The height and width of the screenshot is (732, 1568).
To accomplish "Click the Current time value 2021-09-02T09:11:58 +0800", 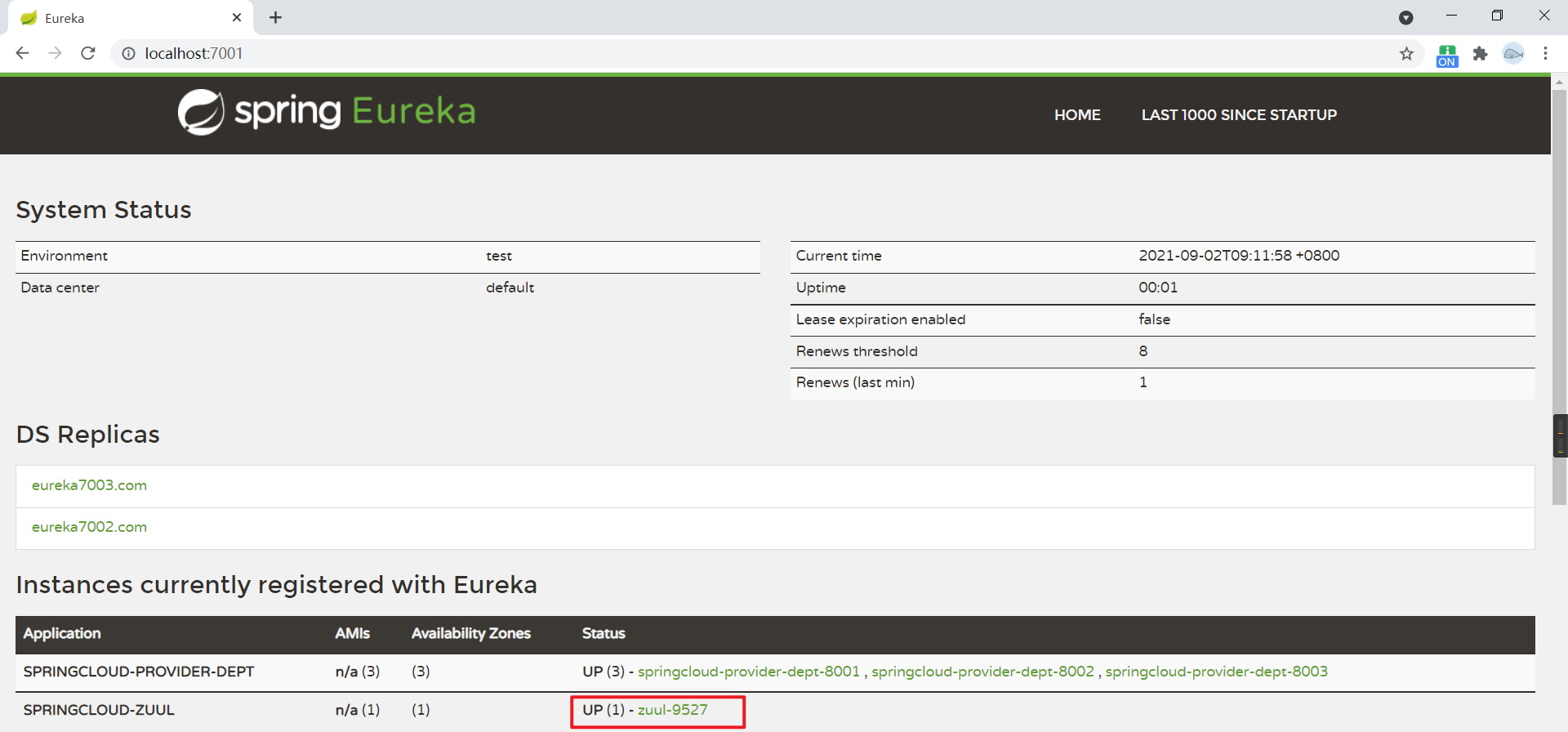I will [1239, 256].
